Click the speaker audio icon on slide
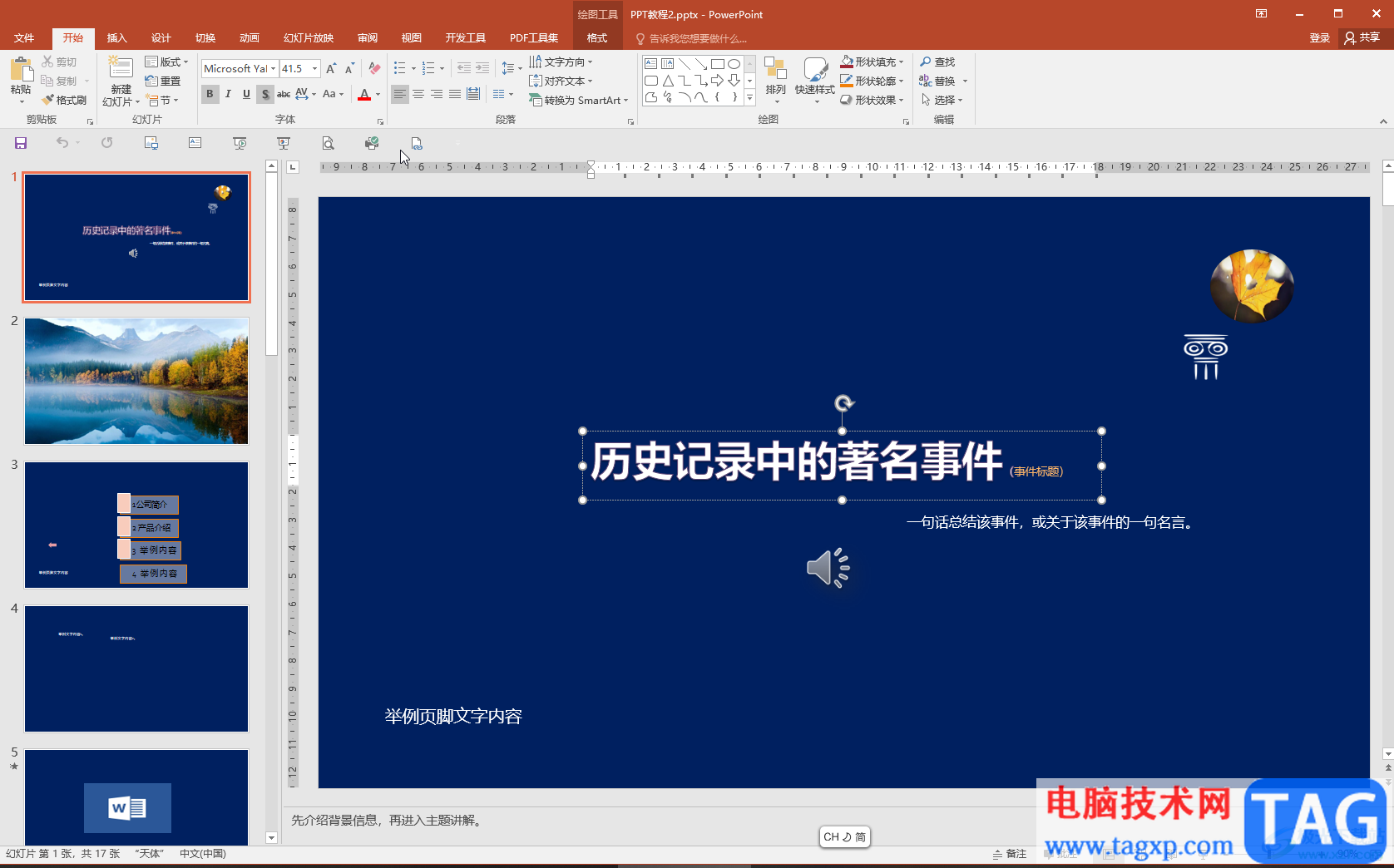1394x868 pixels. 828,568
